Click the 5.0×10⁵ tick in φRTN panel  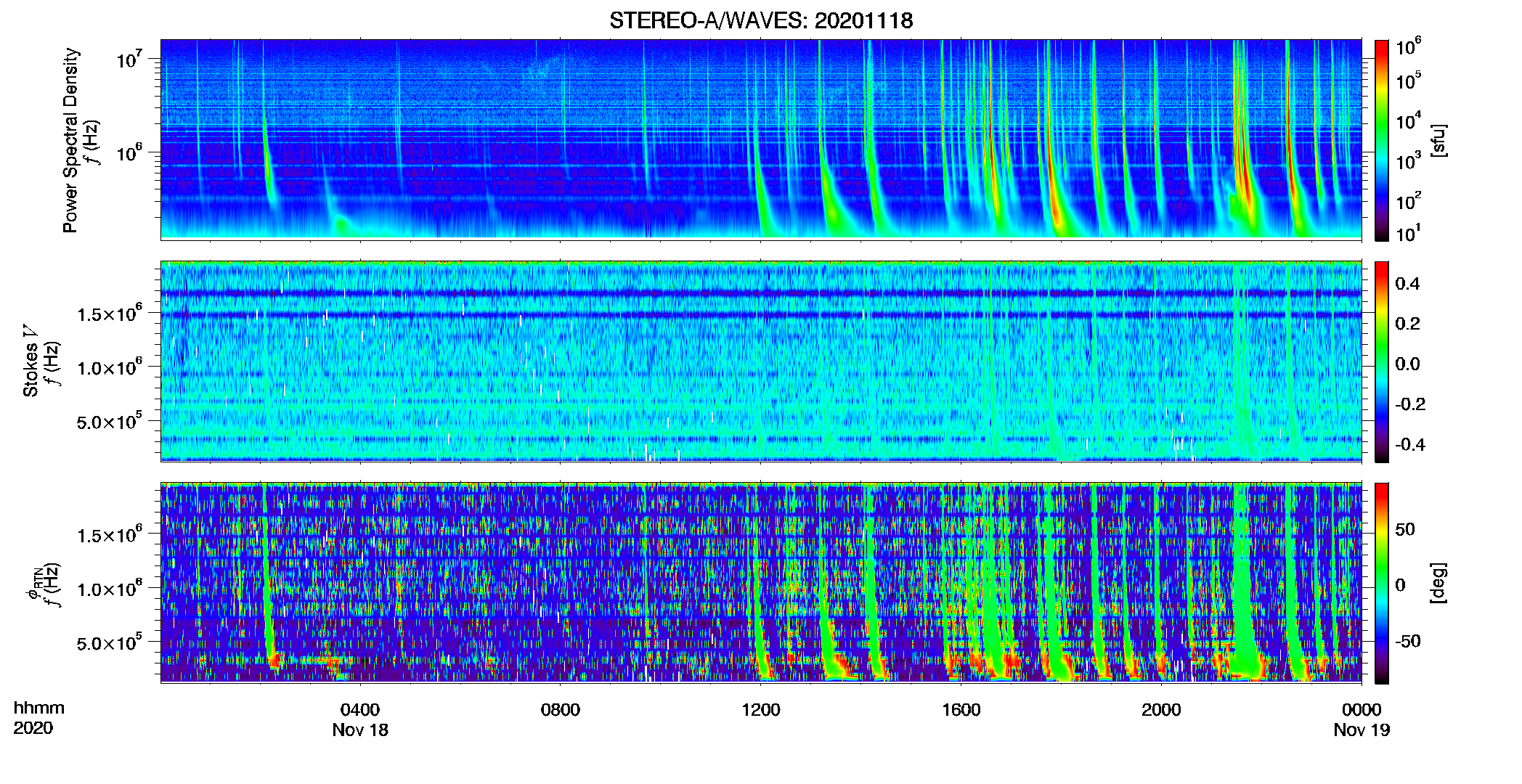click(x=110, y=642)
